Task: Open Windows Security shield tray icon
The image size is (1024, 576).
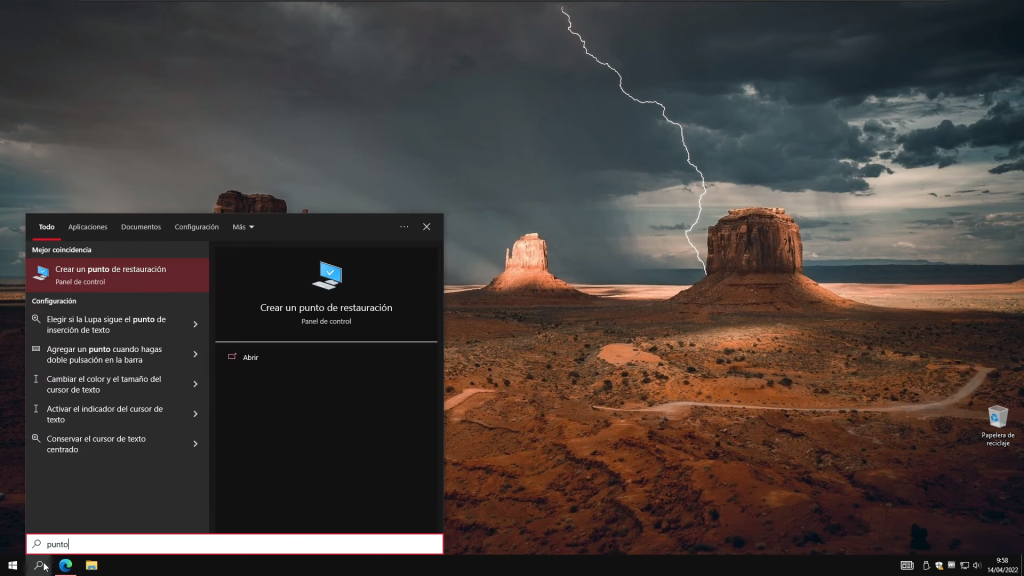Action: tap(940, 565)
